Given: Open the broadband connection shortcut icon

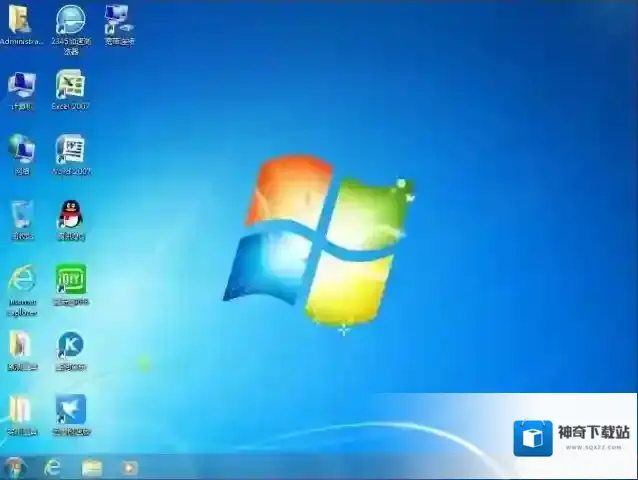Looking at the screenshot, I should tap(119, 20).
